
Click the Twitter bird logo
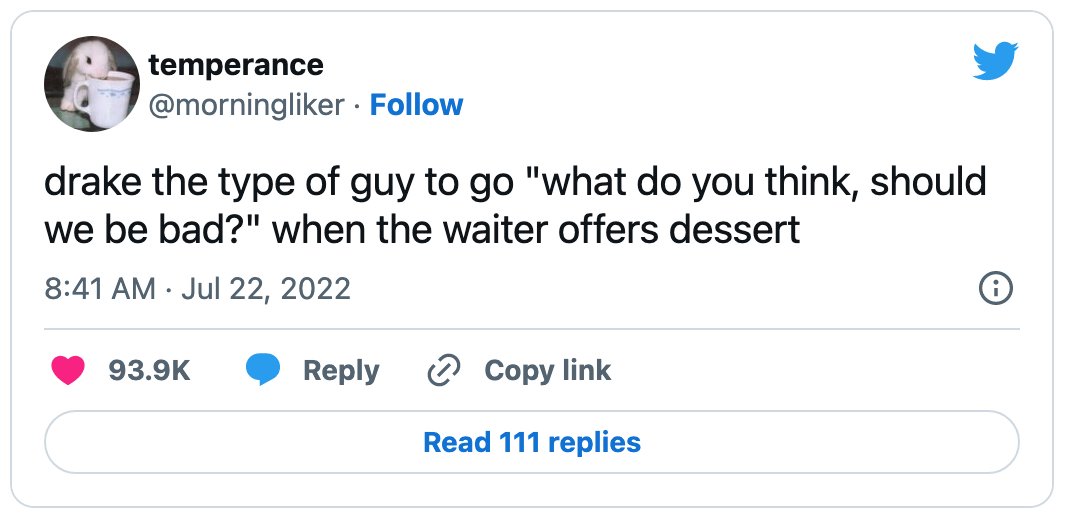click(x=995, y=61)
